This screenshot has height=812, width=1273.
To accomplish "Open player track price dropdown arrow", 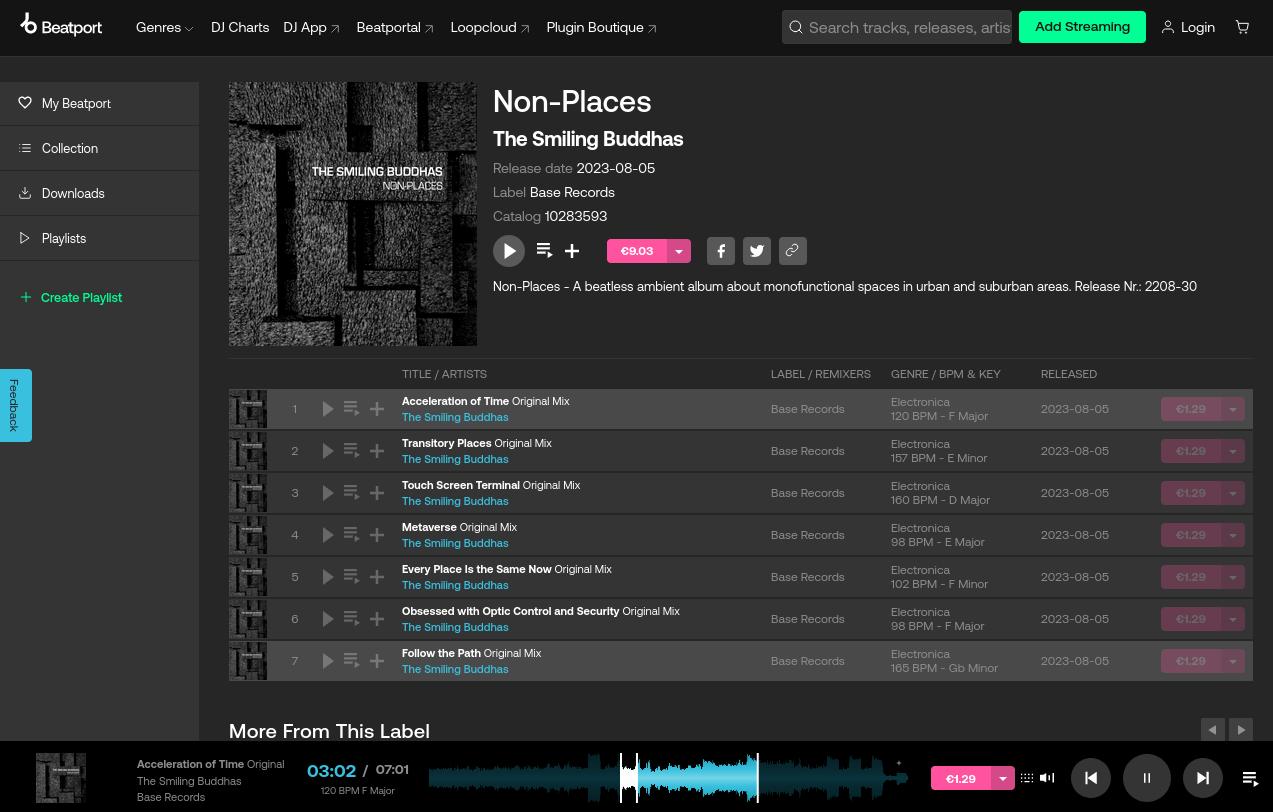I will [1003, 778].
